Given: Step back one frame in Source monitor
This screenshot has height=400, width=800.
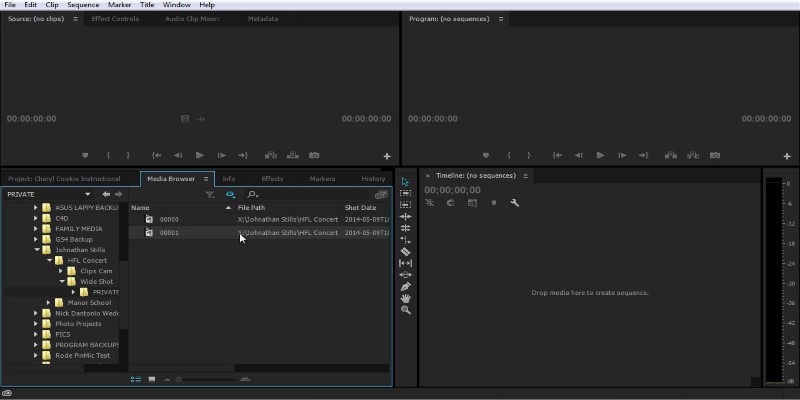Looking at the screenshot, I should [x=178, y=155].
